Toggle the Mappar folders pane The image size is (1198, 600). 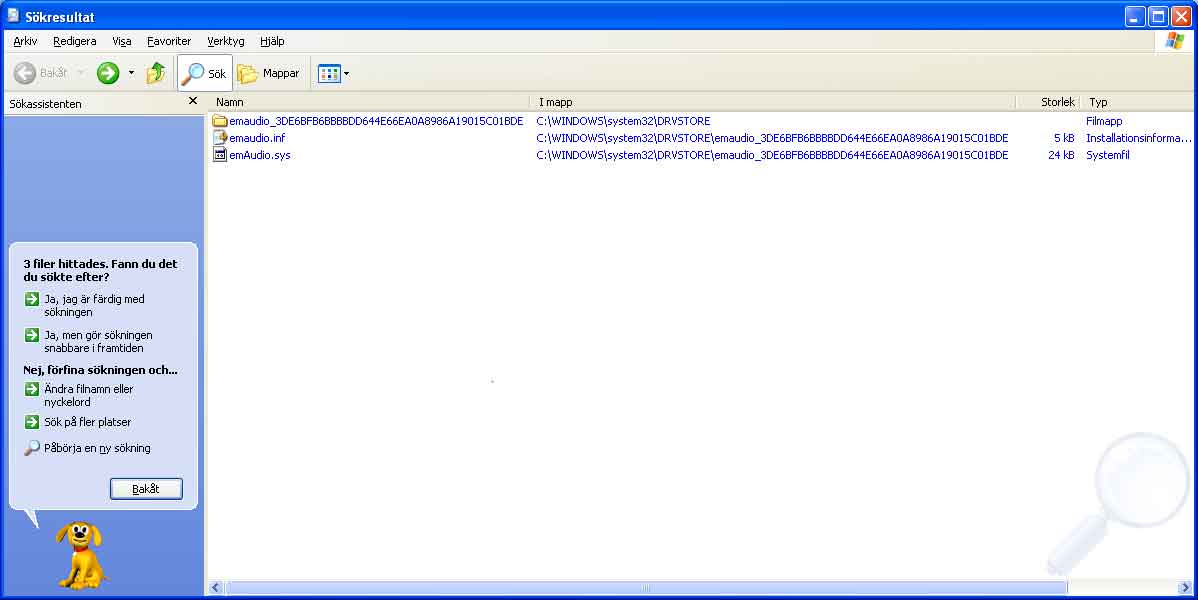click(268, 73)
